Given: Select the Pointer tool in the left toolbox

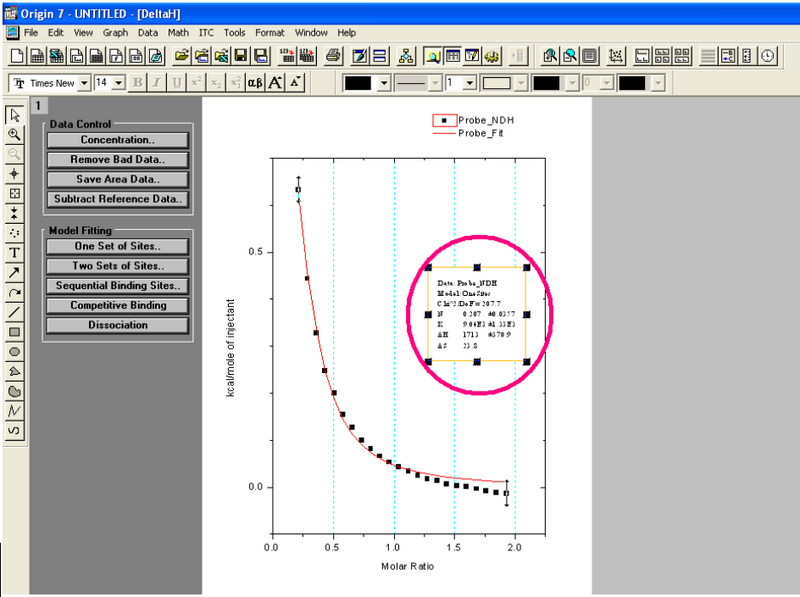Looking at the screenshot, I should [14, 115].
